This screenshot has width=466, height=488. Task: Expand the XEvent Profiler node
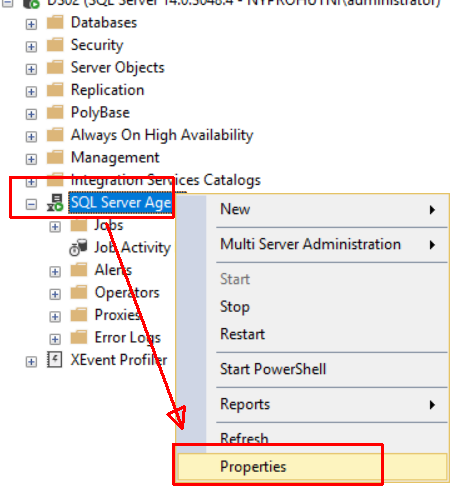pos(31,362)
